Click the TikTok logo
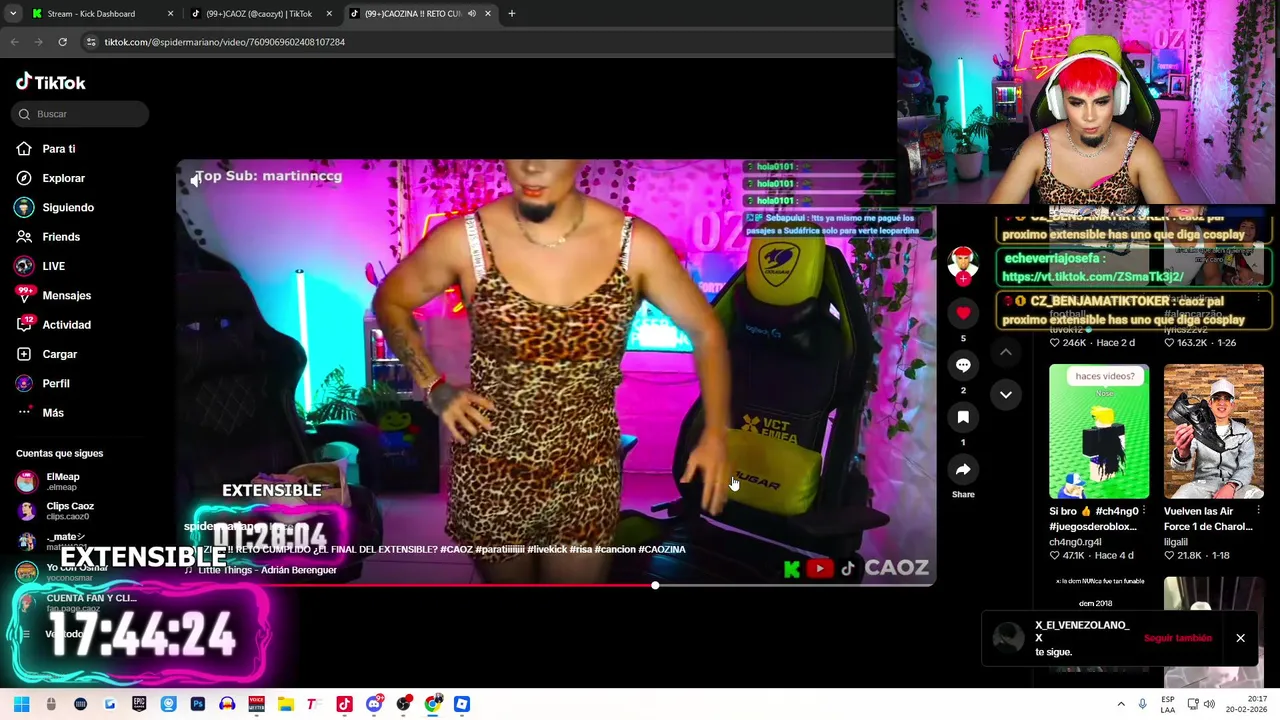This screenshot has width=1280, height=720. 50,82
